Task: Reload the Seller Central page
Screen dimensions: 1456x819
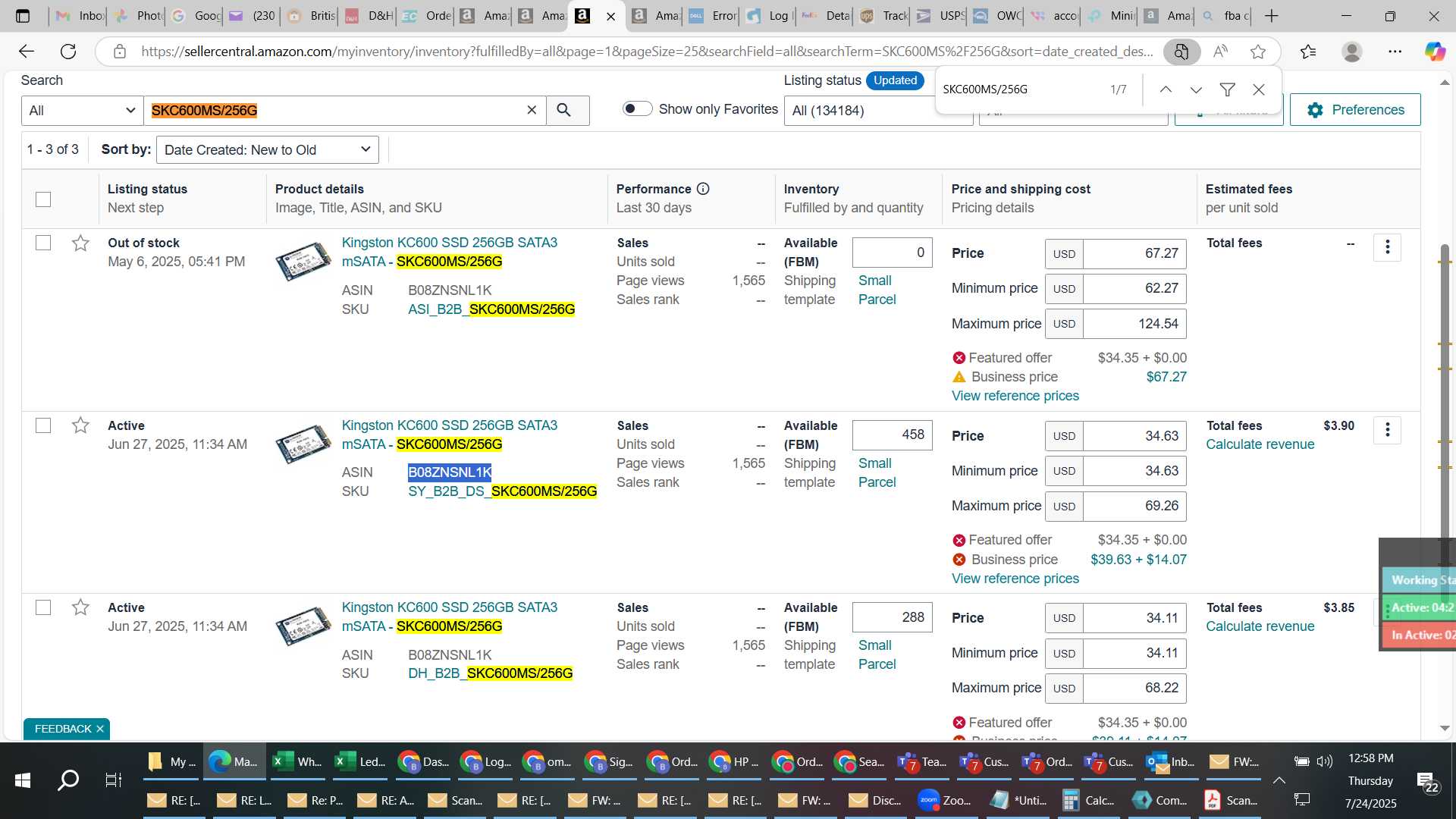Action: (x=68, y=52)
